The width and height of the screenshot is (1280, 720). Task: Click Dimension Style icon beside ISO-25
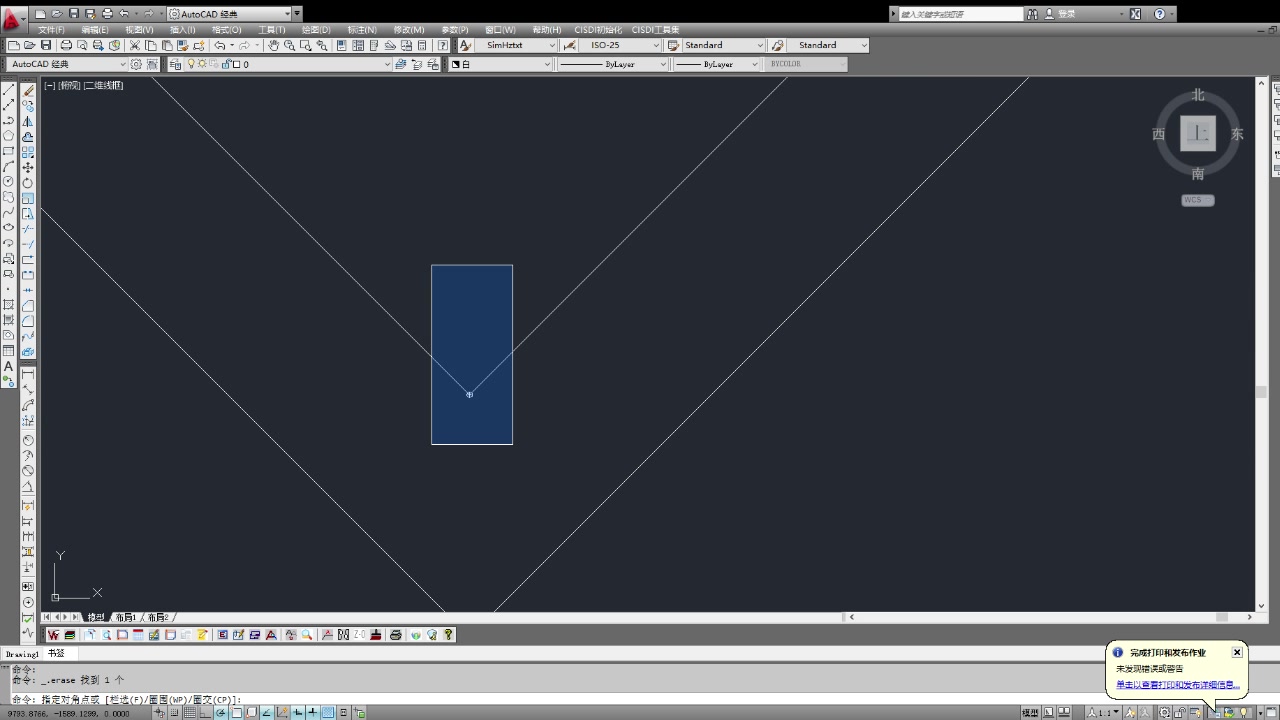pyautogui.click(x=569, y=45)
